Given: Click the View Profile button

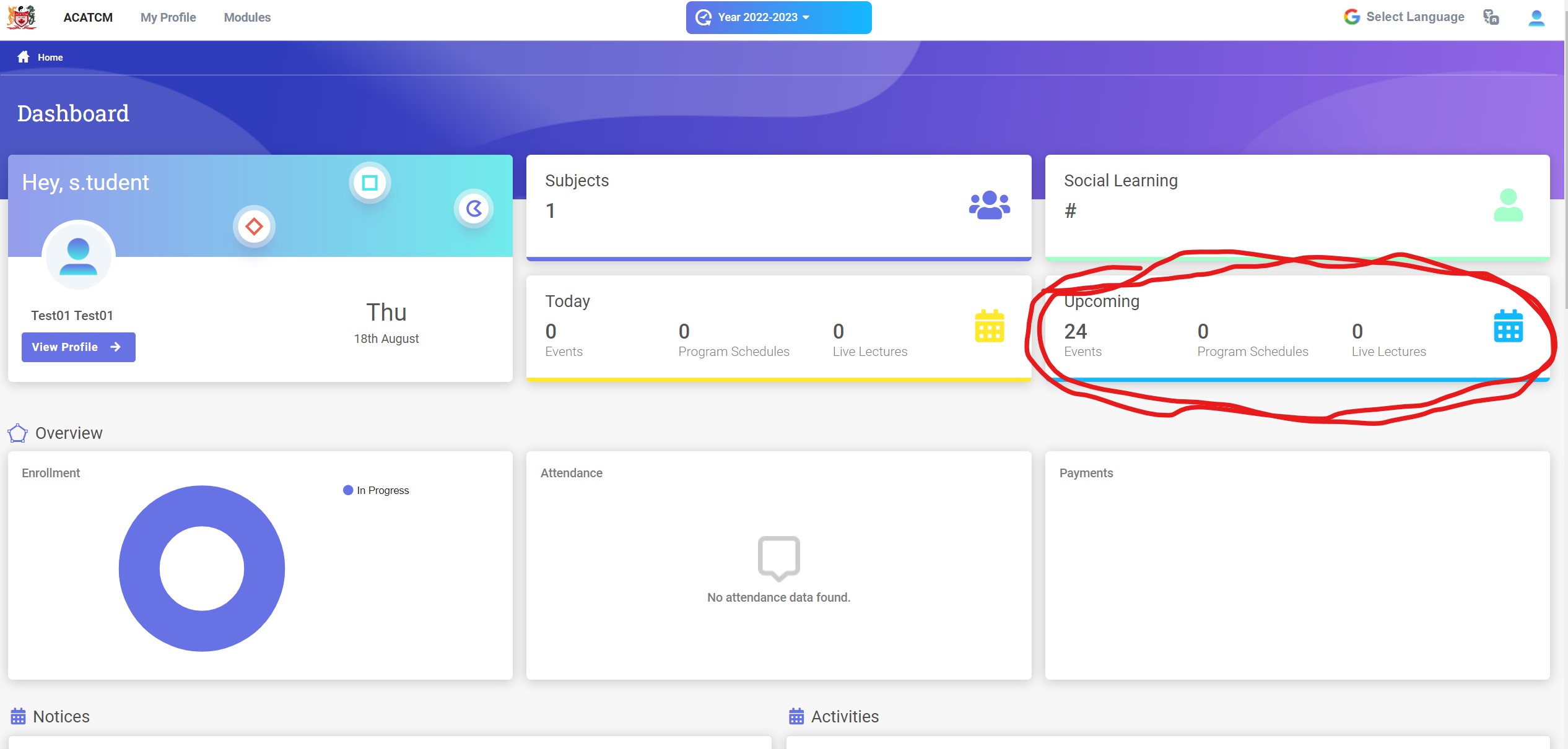Looking at the screenshot, I should tap(78, 347).
